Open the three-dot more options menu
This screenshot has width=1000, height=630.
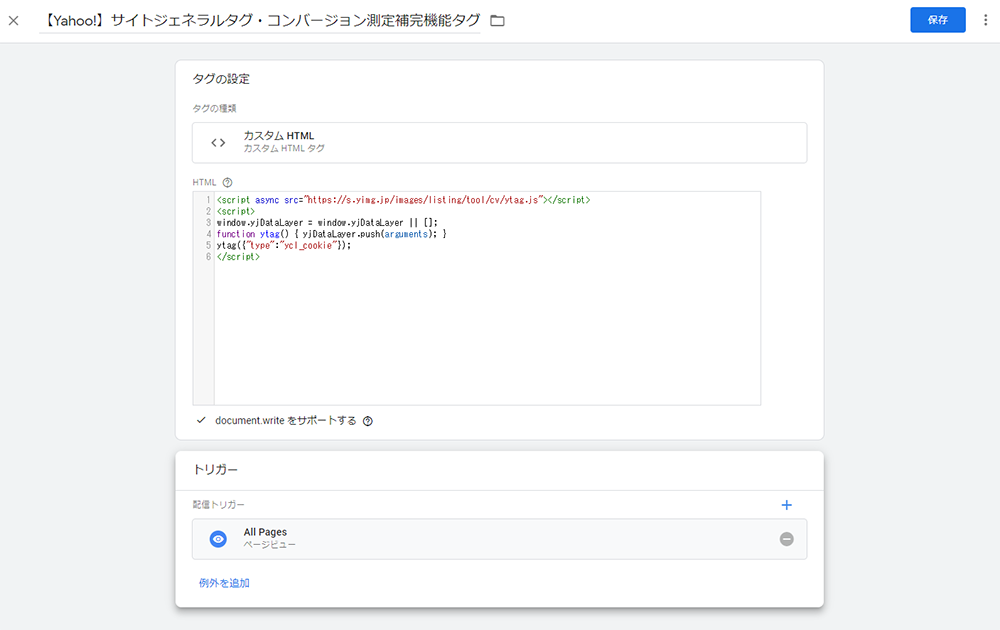985,20
